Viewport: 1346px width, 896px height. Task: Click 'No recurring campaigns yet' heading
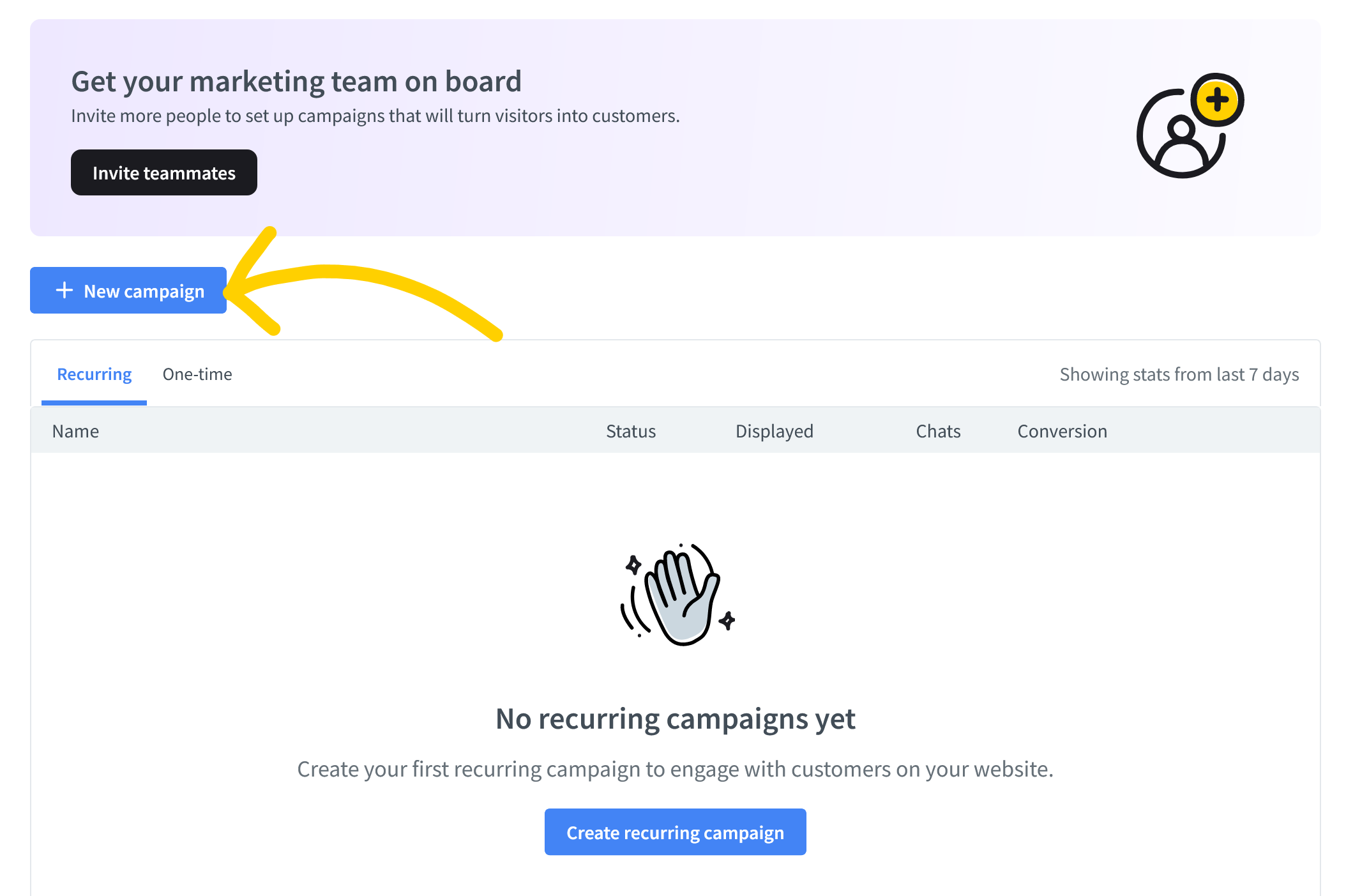click(x=675, y=719)
